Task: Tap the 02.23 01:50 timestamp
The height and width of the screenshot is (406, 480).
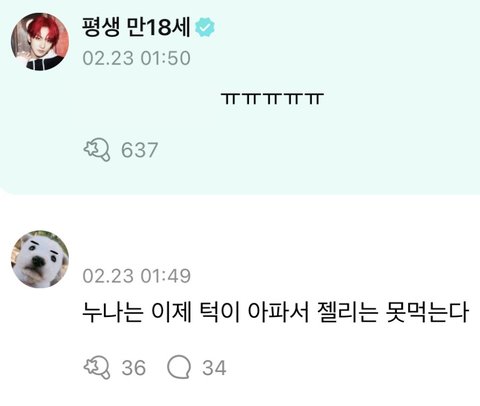Action: tap(136, 58)
